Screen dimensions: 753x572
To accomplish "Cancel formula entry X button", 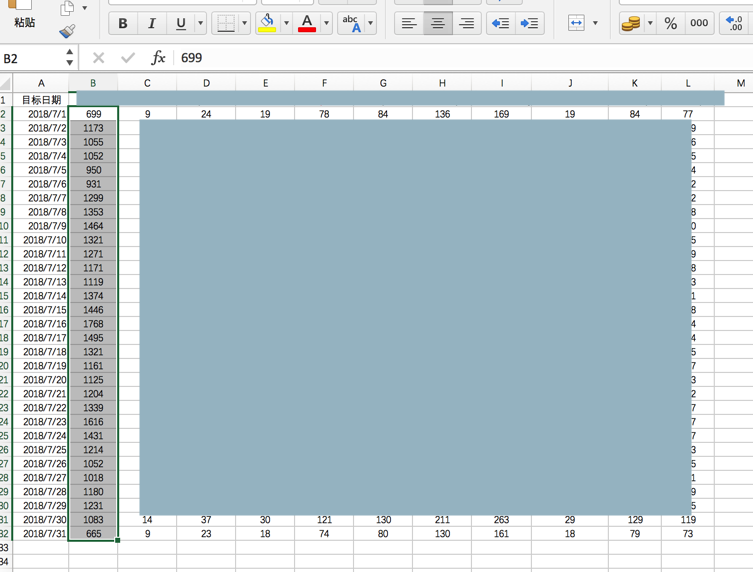I will [98, 58].
